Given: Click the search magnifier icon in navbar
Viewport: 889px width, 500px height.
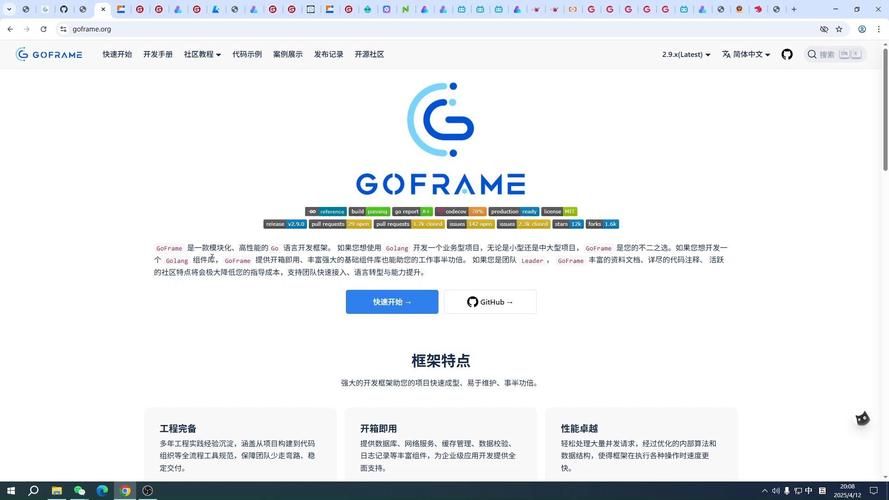Looking at the screenshot, I should point(812,54).
